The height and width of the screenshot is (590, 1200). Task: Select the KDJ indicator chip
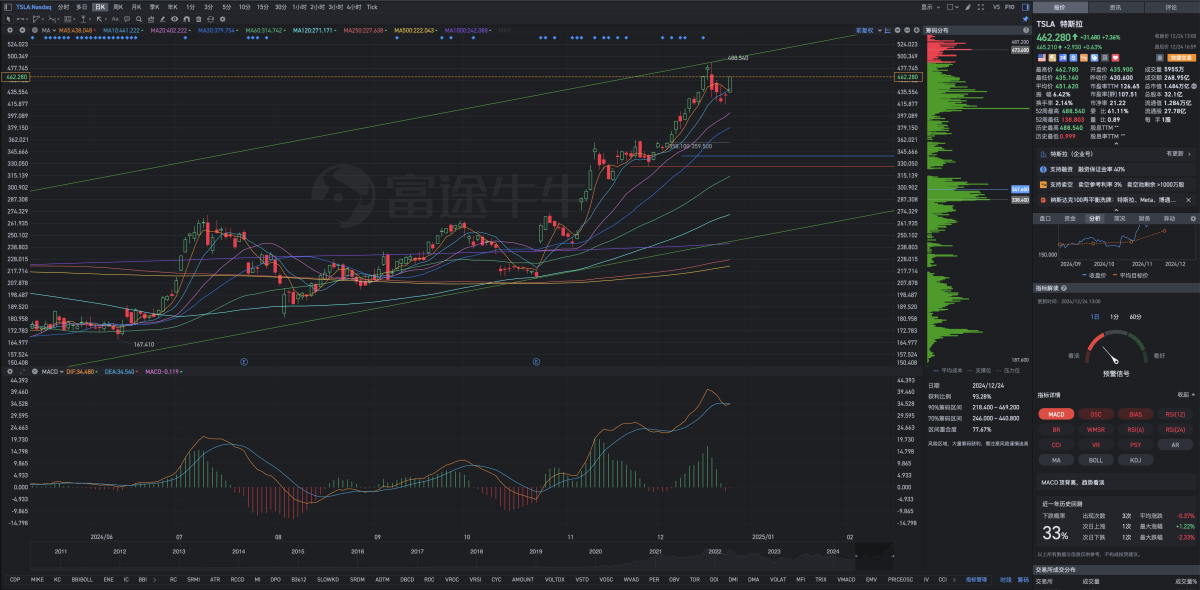[1135, 460]
